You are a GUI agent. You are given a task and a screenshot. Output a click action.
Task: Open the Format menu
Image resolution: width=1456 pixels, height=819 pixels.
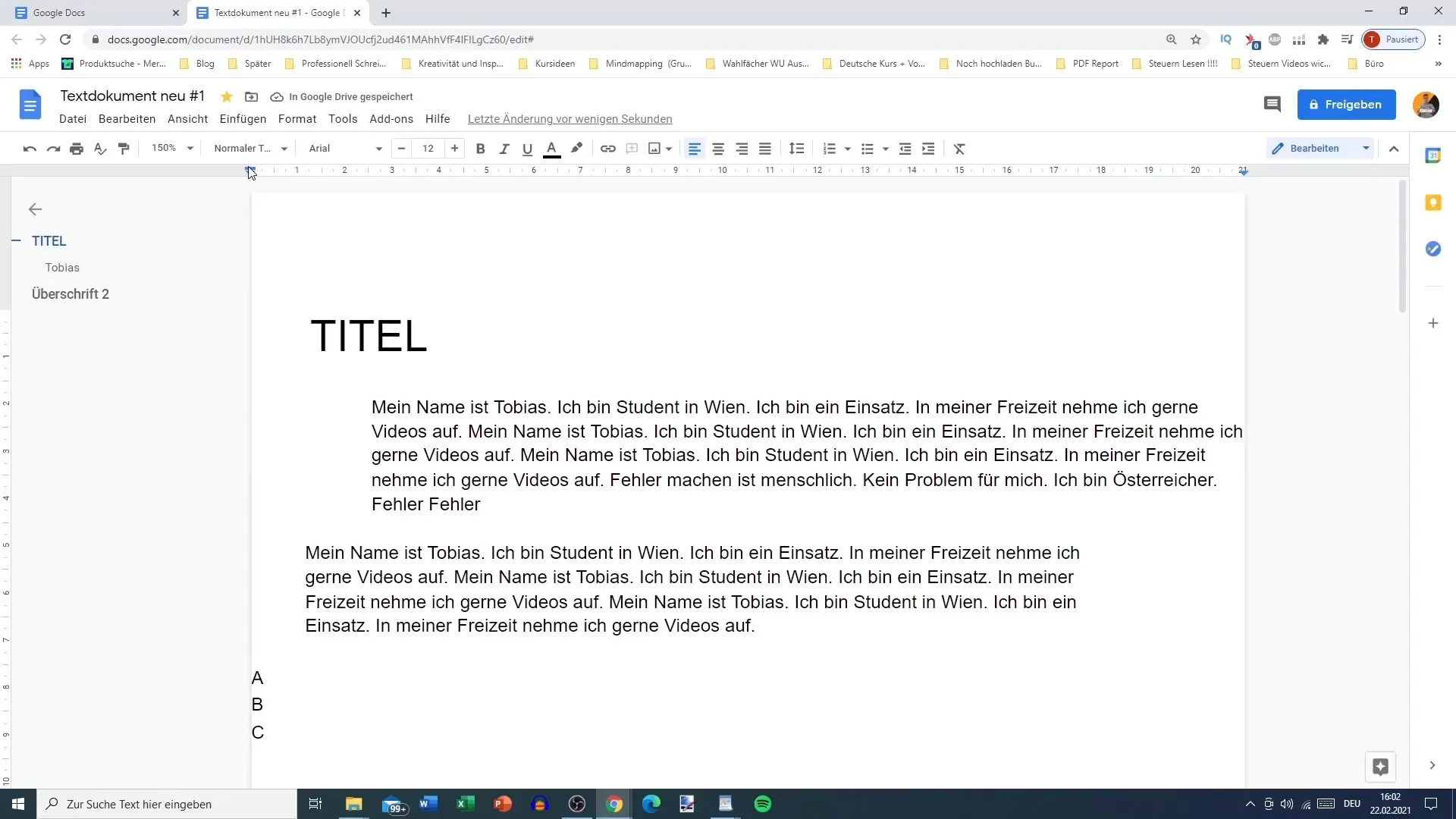click(297, 119)
